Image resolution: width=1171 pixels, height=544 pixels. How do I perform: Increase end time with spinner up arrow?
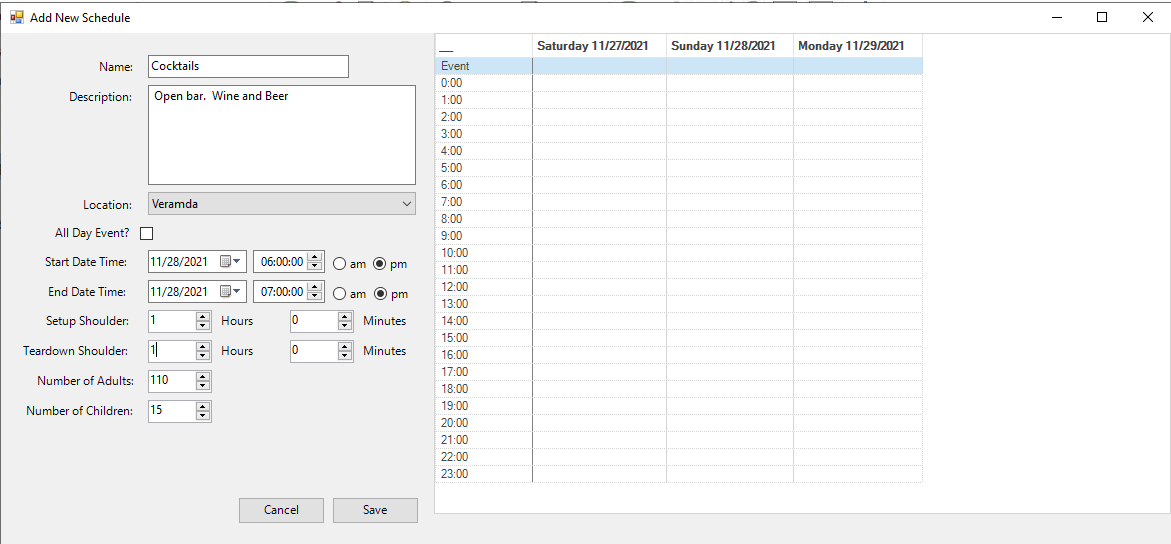(x=315, y=288)
